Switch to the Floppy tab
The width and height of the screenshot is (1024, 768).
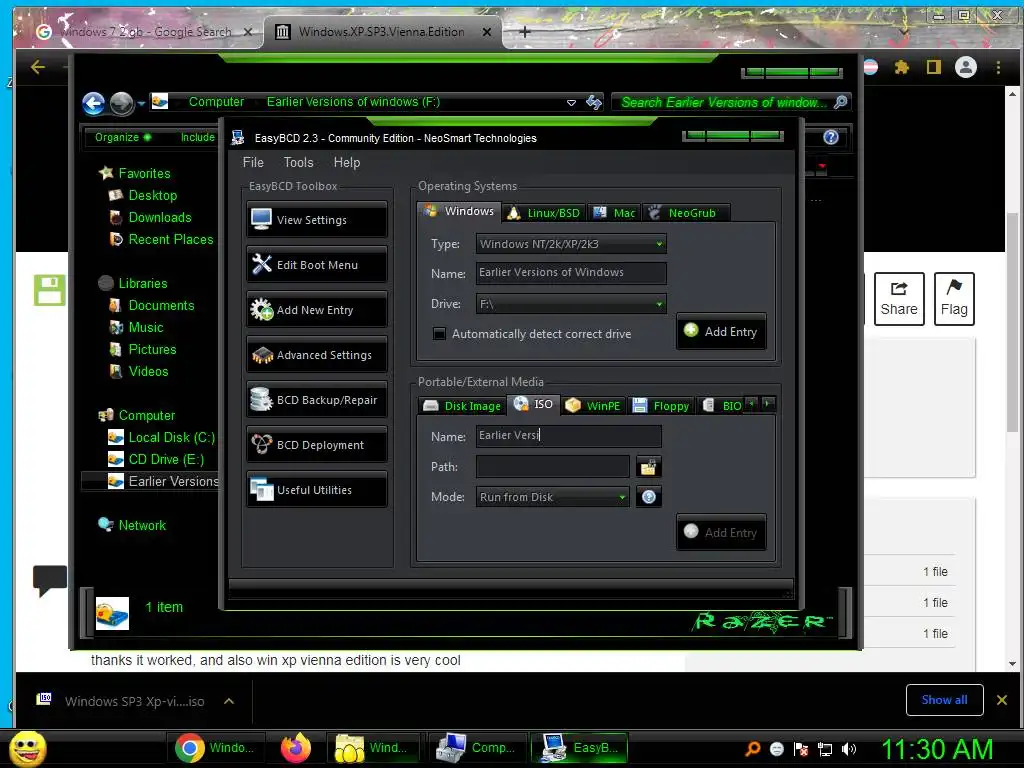pyautogui.click(x=661, y=406)
